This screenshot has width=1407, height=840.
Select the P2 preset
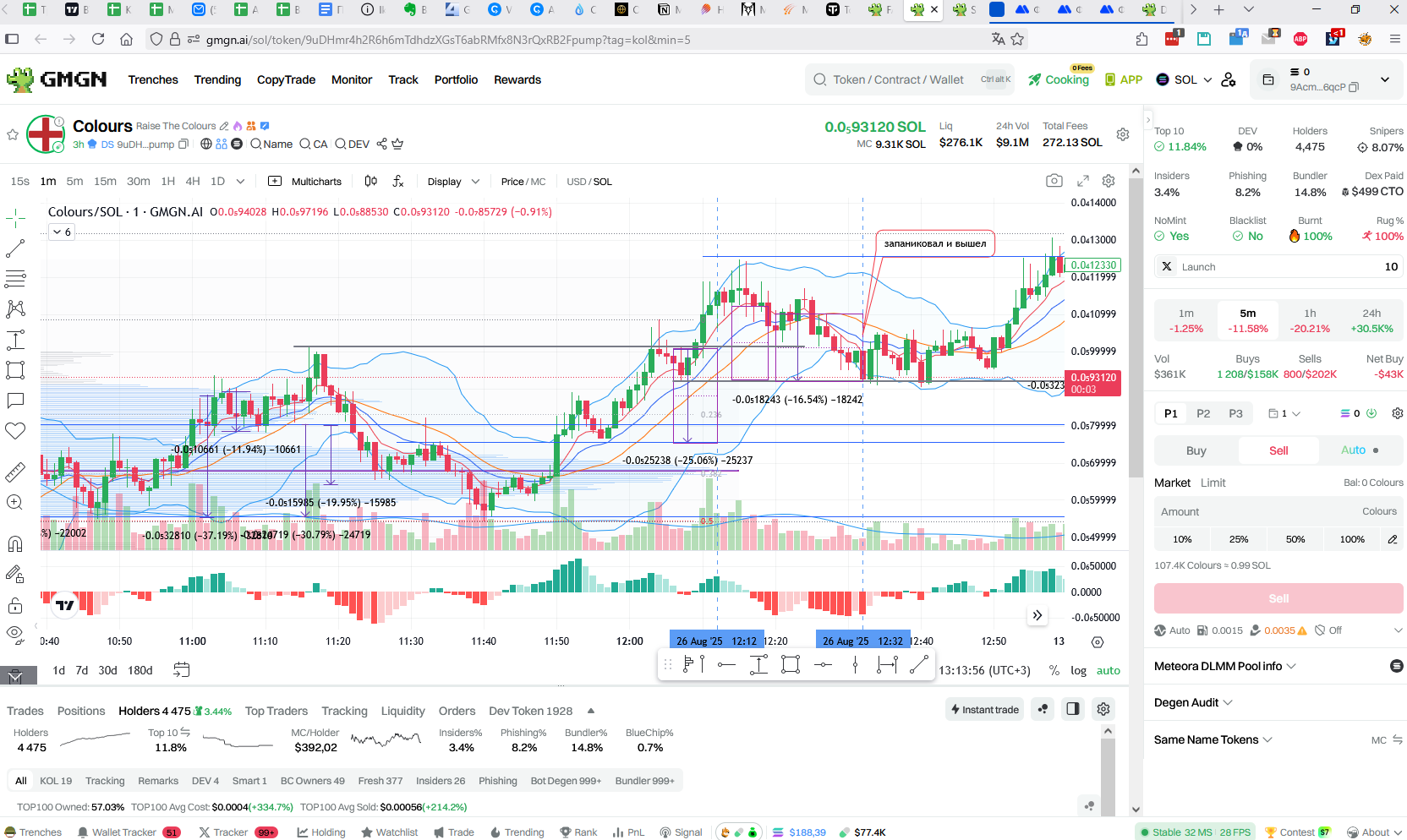click(x=1203, y=413)
